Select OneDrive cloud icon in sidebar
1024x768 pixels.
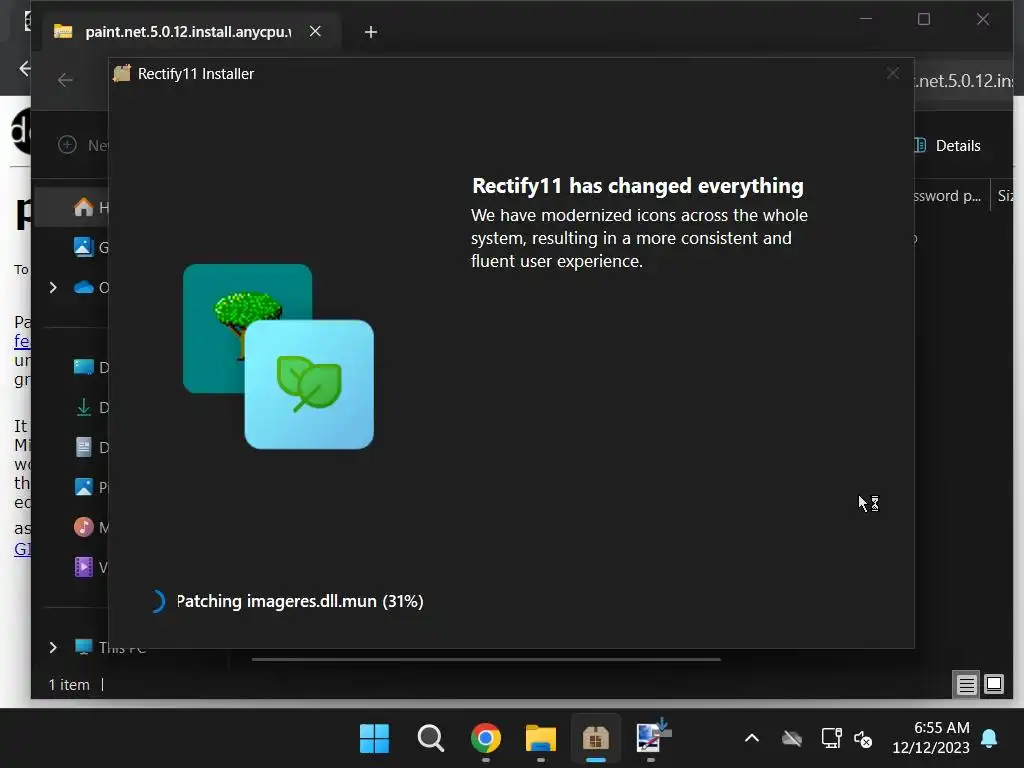[x=84, y=287]
